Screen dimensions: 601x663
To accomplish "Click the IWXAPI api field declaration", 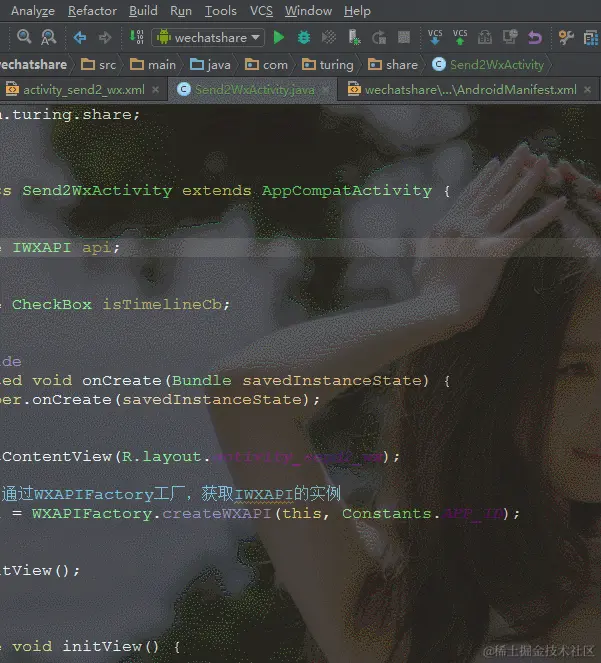I will point(66,247).
